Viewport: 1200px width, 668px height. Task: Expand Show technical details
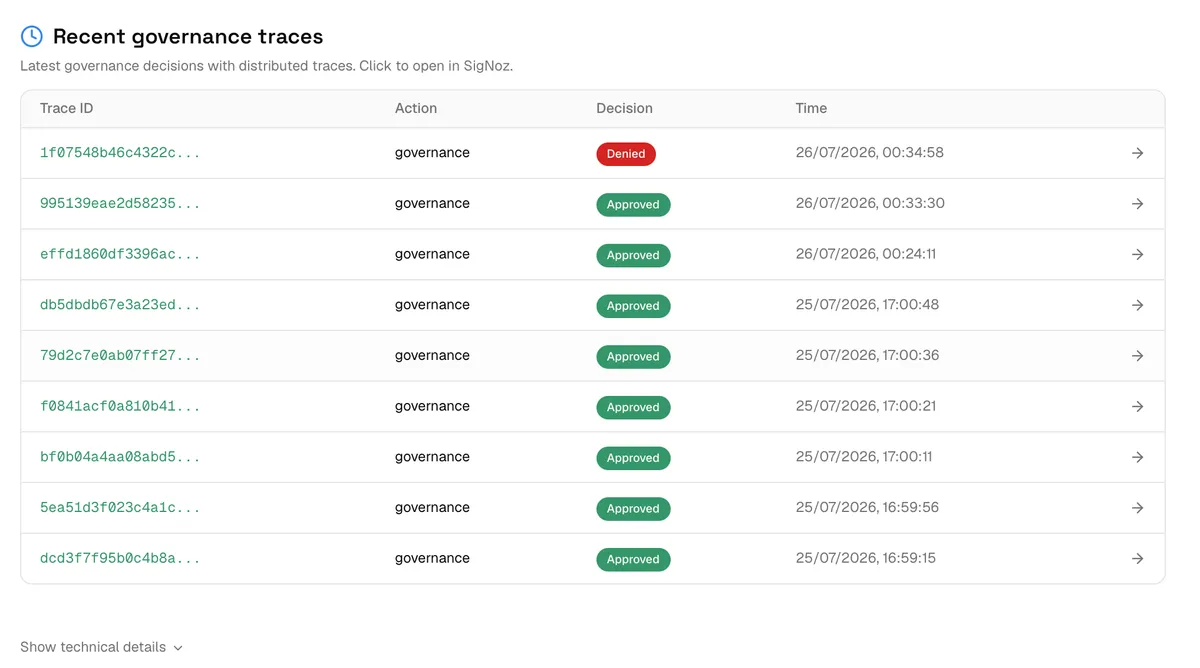102,647
